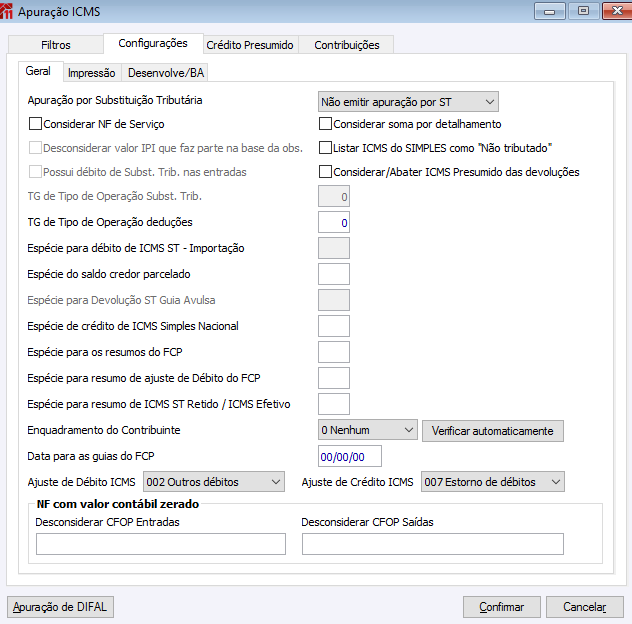Close the Apuração ICMS window
Image resolution: width=632 pixels, height=624 pixels.
[617, 11]
